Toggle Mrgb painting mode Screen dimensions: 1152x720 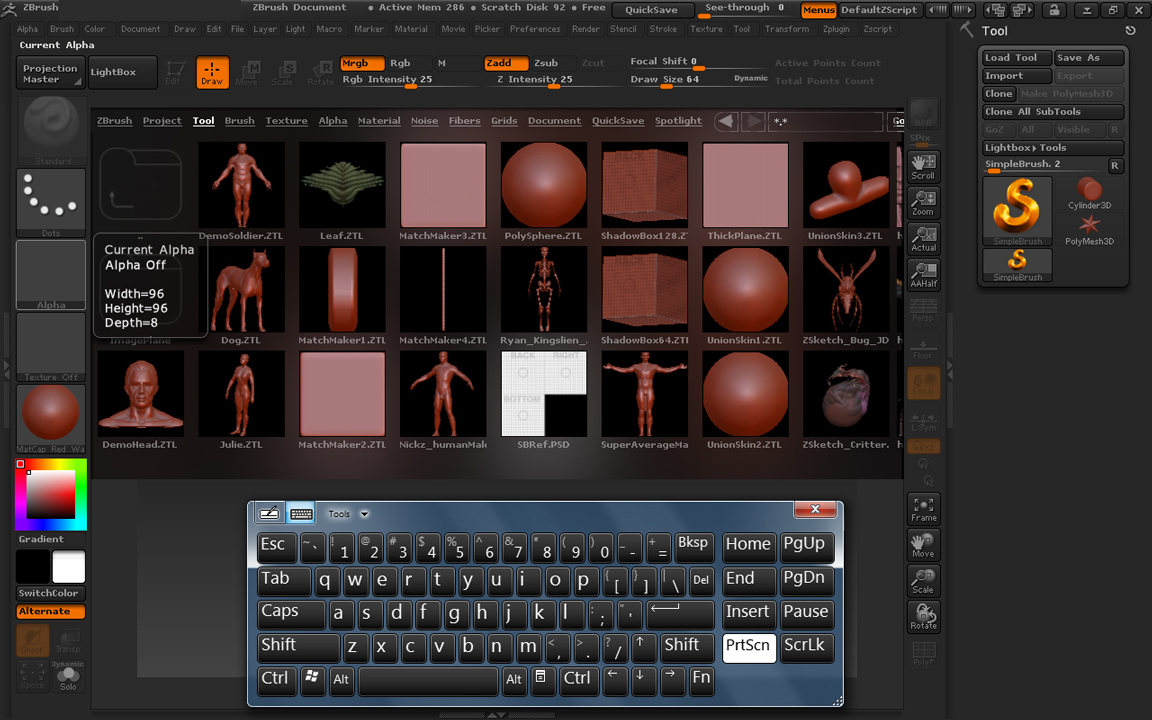pyautogui.click(x=362, y=62)
